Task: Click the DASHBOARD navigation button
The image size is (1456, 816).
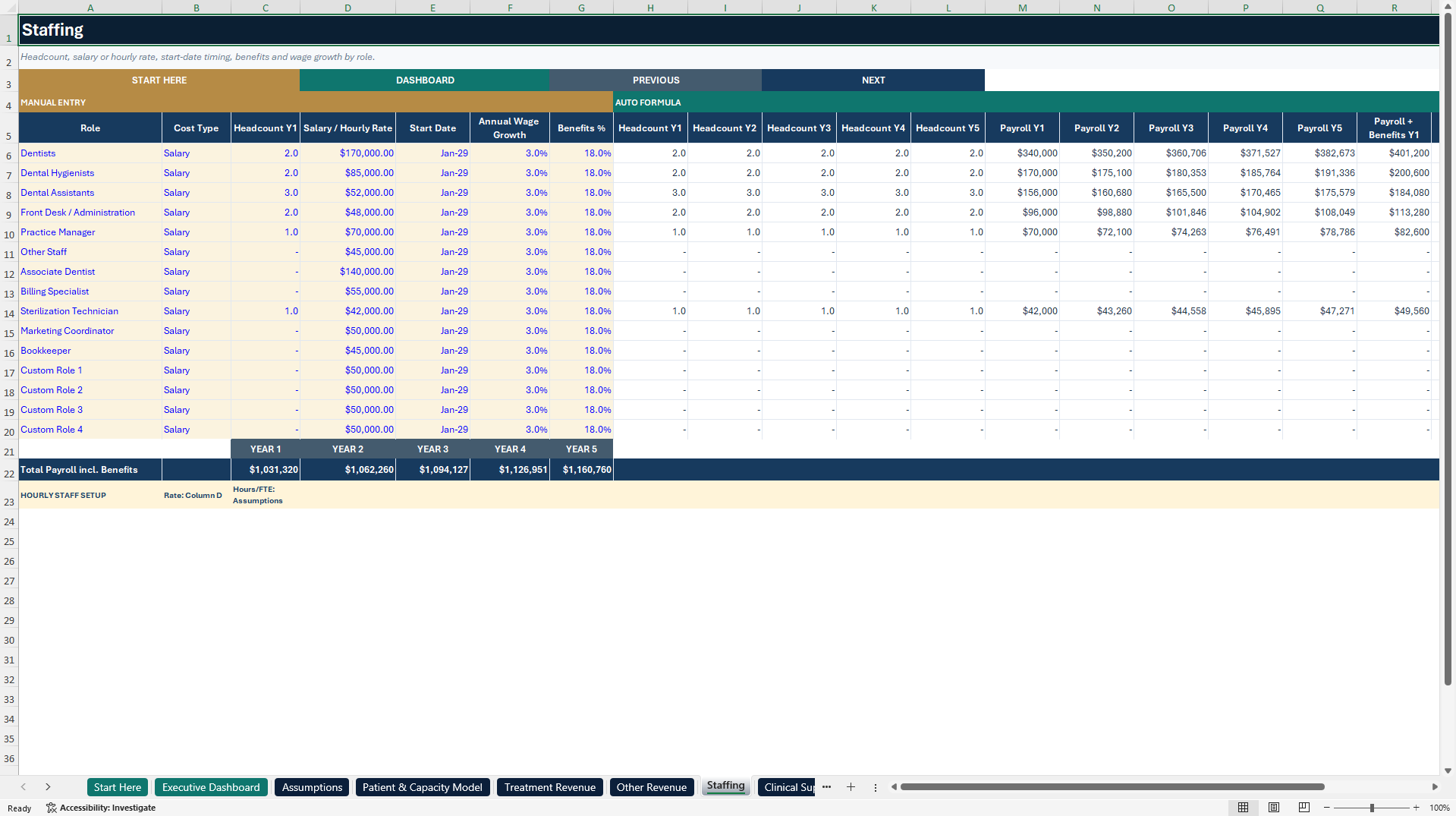Action: tap(425, 80)
